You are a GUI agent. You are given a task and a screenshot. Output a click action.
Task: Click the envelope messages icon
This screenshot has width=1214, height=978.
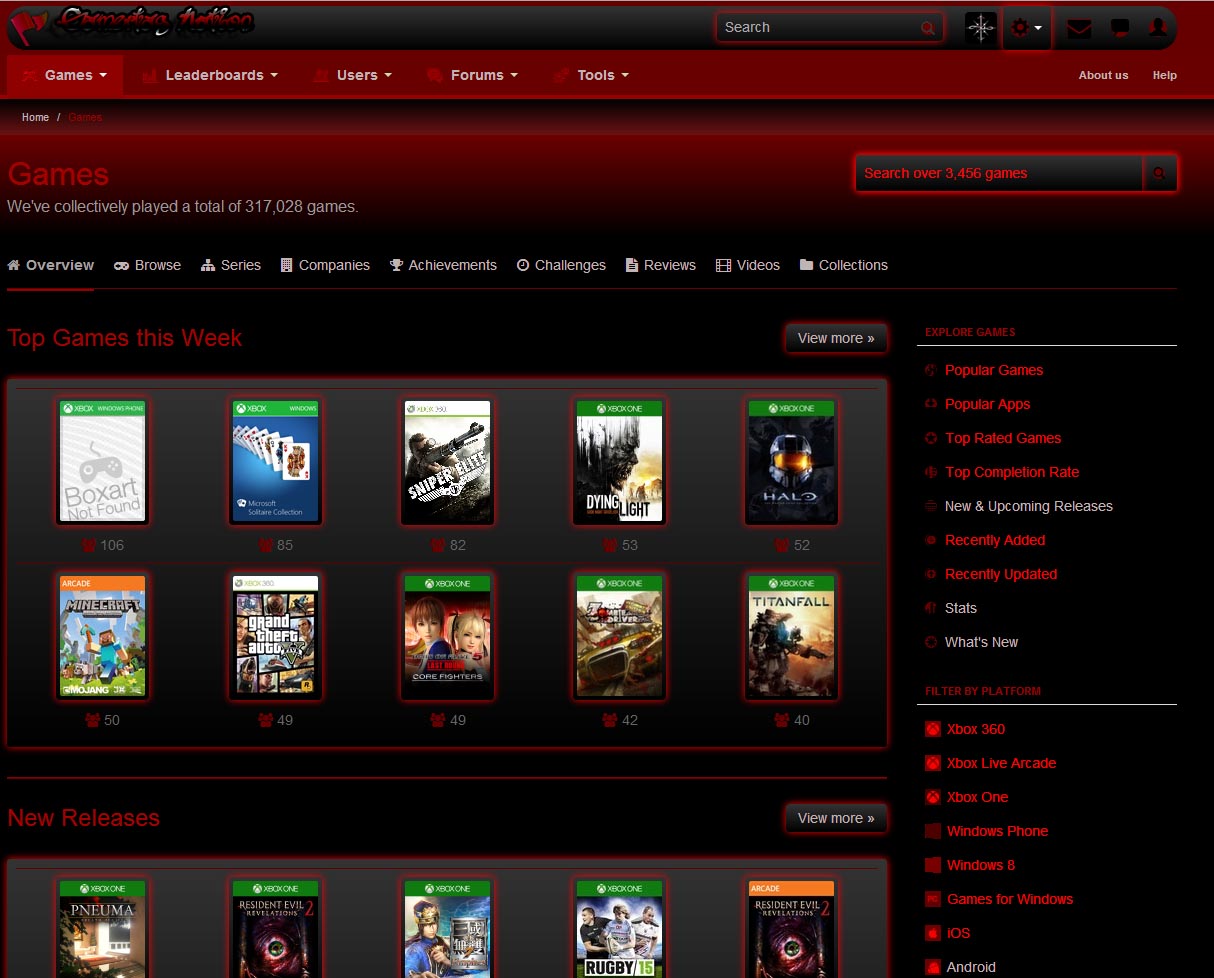tap(1079, 28)
